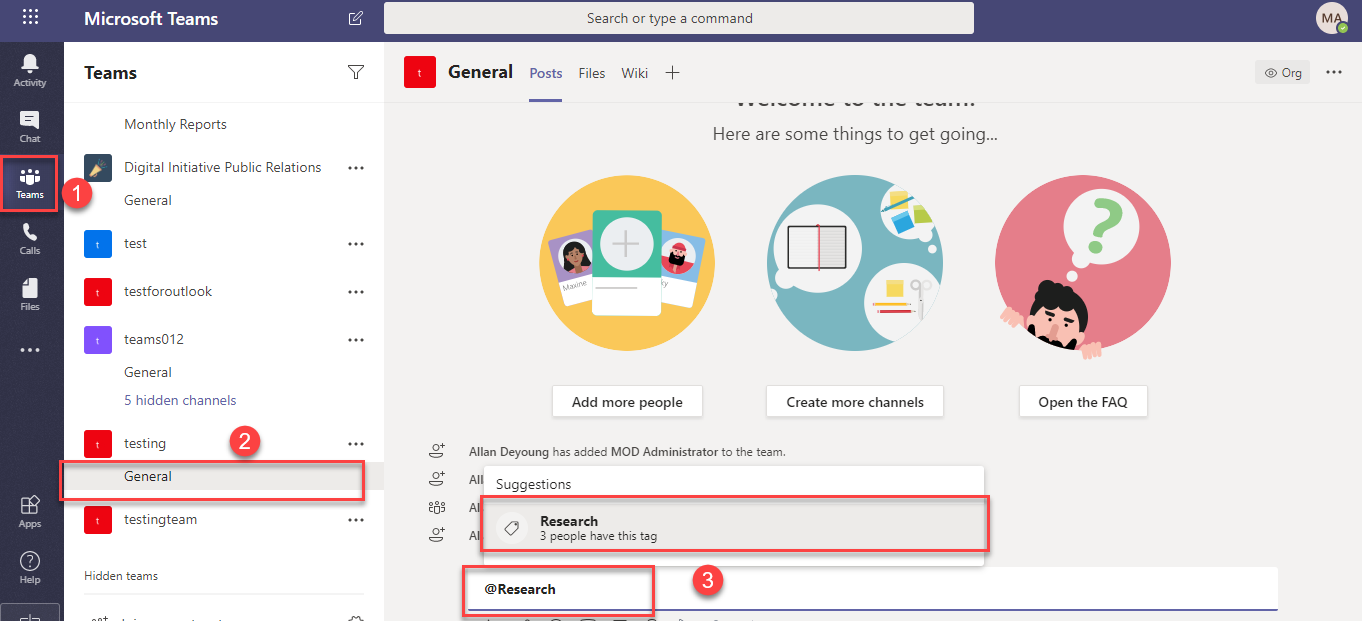Open more options for testing team
Viewport: 1362px width, 621px height.
point(355,444)
